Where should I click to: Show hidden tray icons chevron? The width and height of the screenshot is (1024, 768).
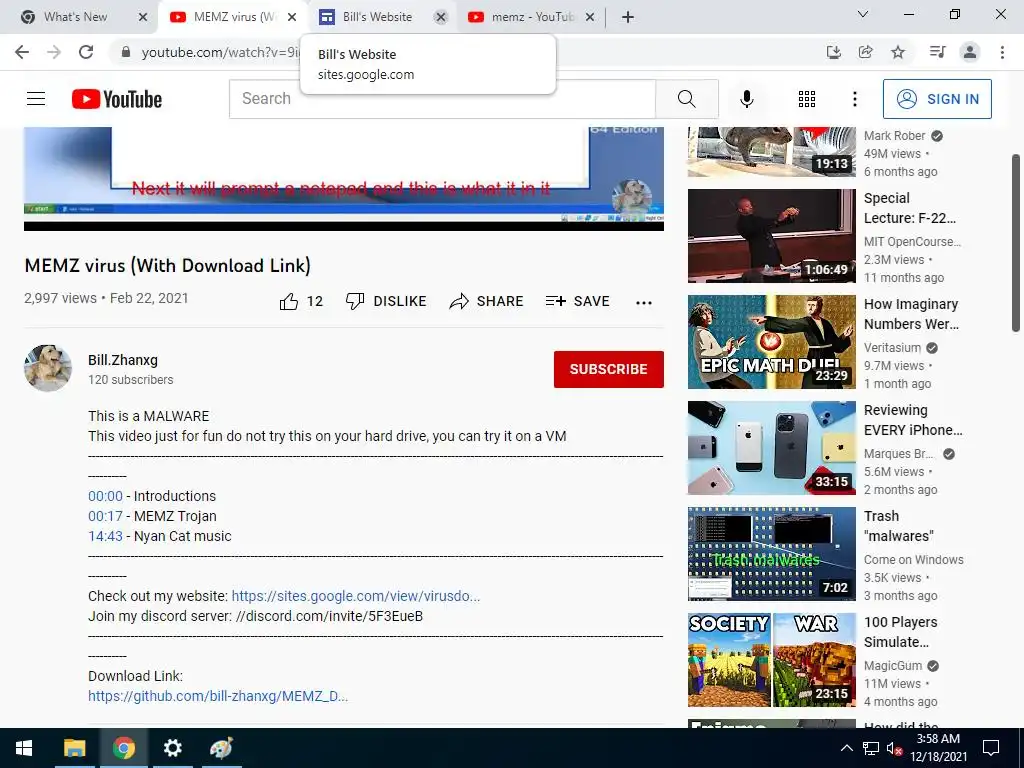click(846, 748)
